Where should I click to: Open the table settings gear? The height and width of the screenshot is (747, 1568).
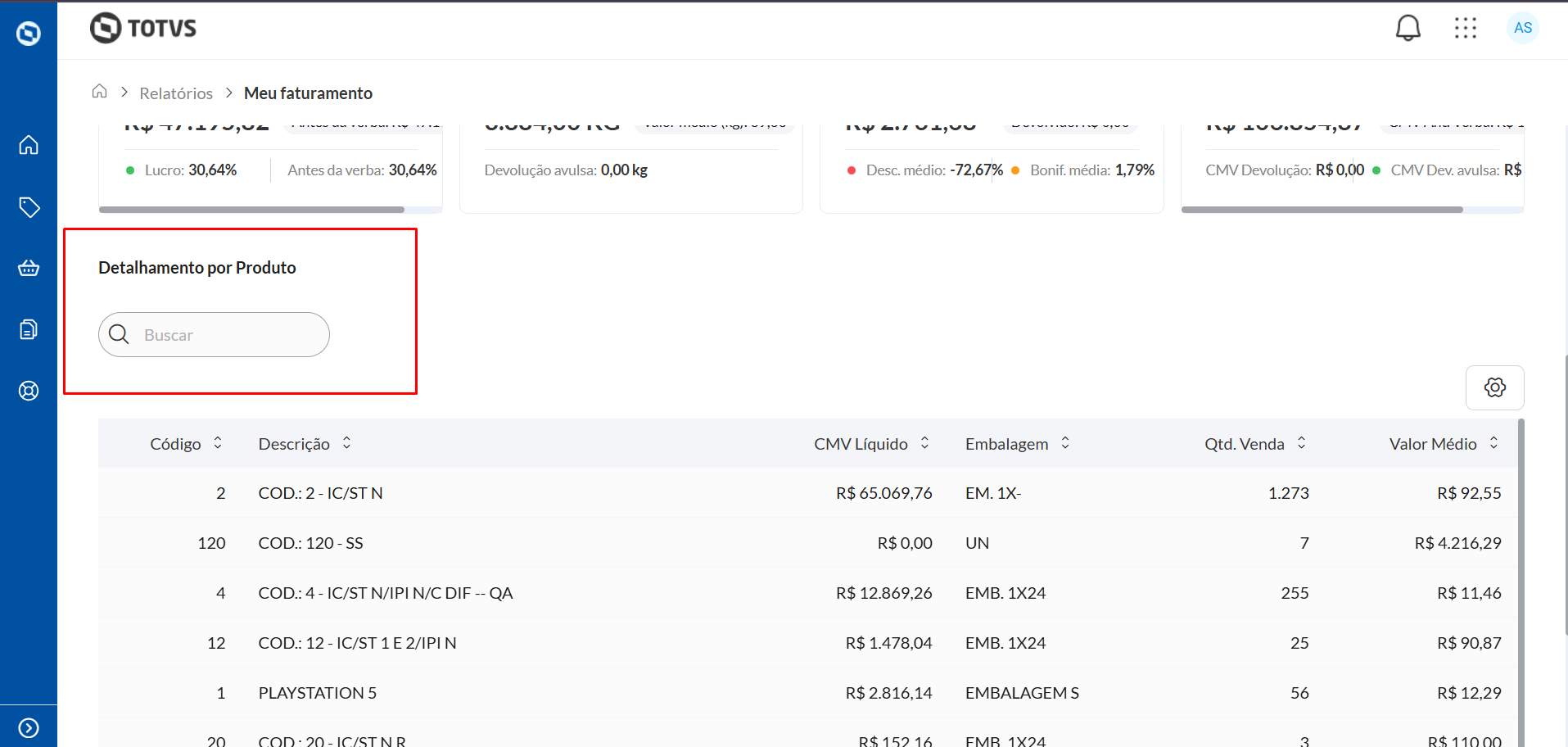pyautogui.click(x=1494, y=387)
